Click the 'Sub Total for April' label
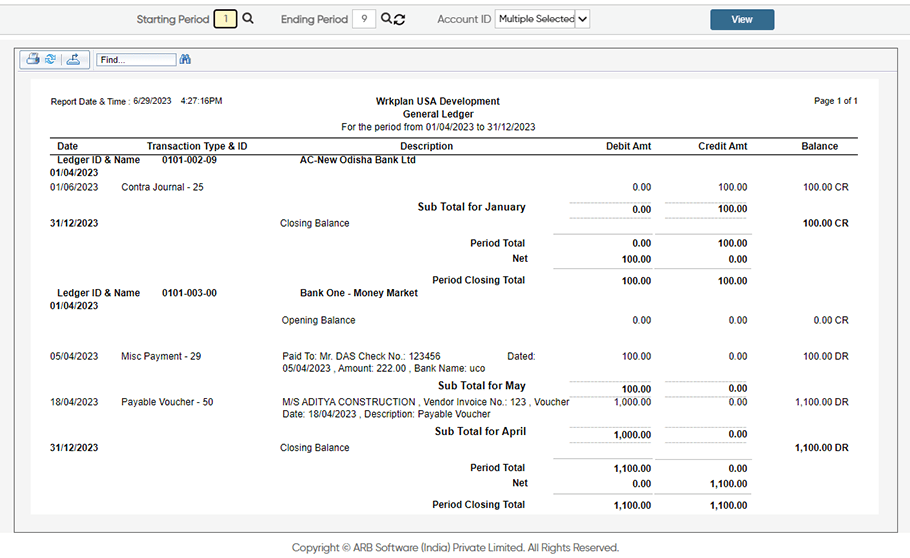Viewport: 910px width, 558px height. pyautogui.click(x=481, y=431)
